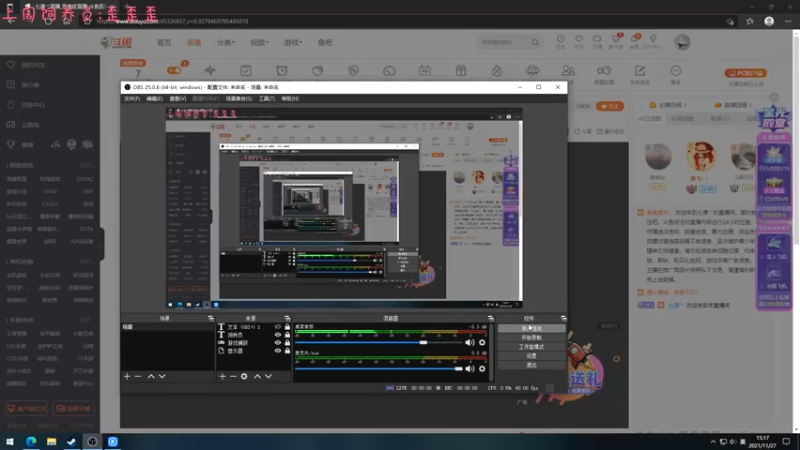Open the messages icon in Douyu header
800x450 pixels.
click(x=634, y=40)
